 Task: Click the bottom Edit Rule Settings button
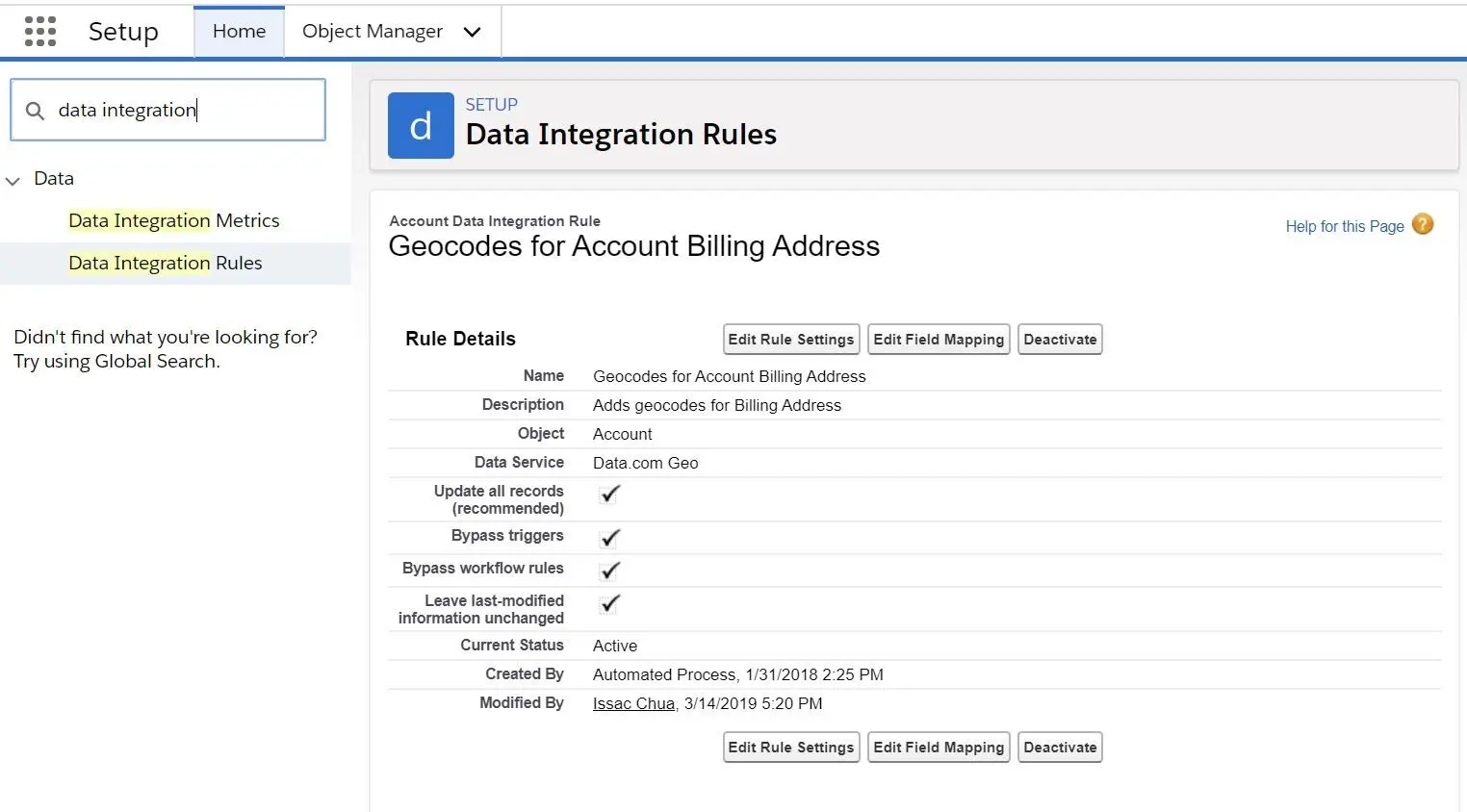(x=791, y=748)
